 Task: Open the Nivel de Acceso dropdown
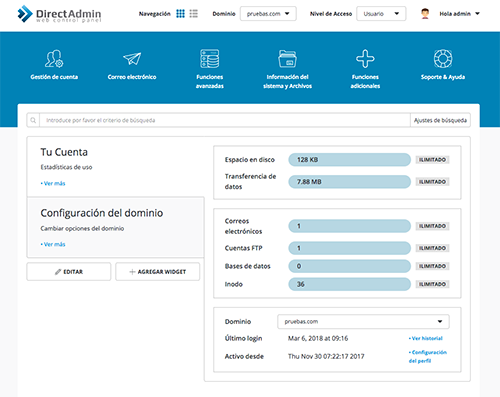(381, 14)
